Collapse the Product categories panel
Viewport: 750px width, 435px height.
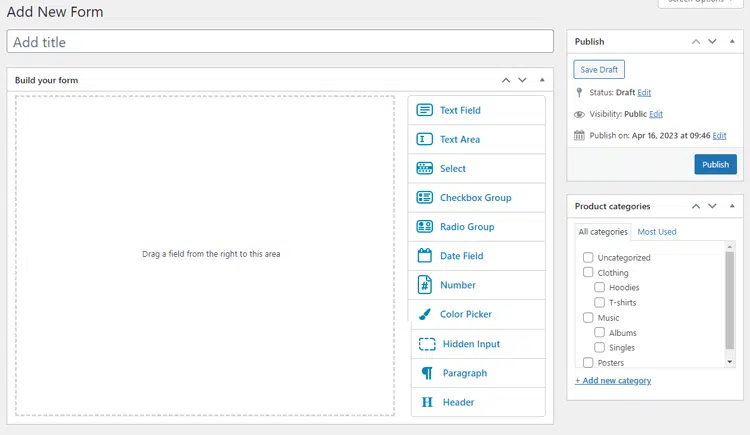click(733, 207)
